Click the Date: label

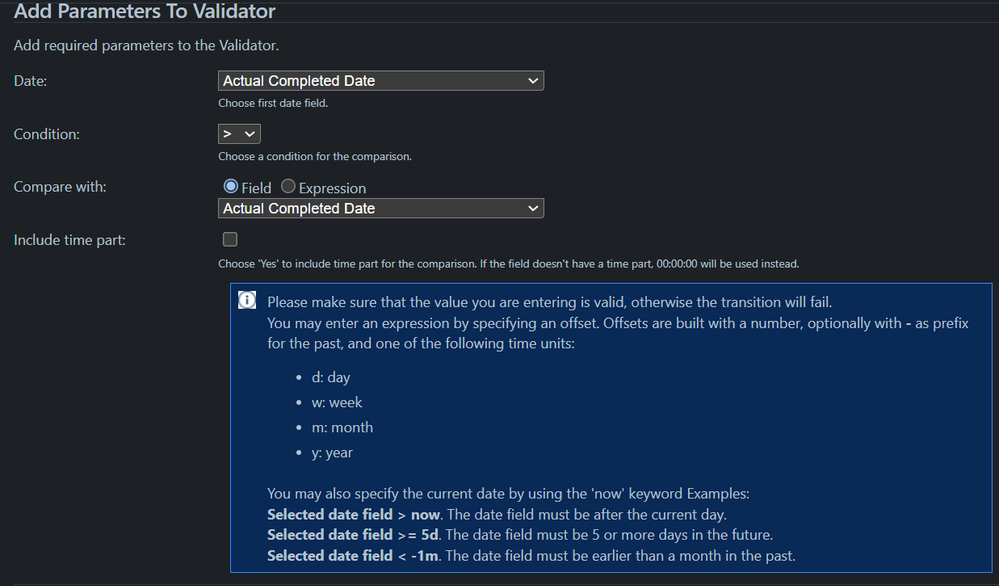29,81
